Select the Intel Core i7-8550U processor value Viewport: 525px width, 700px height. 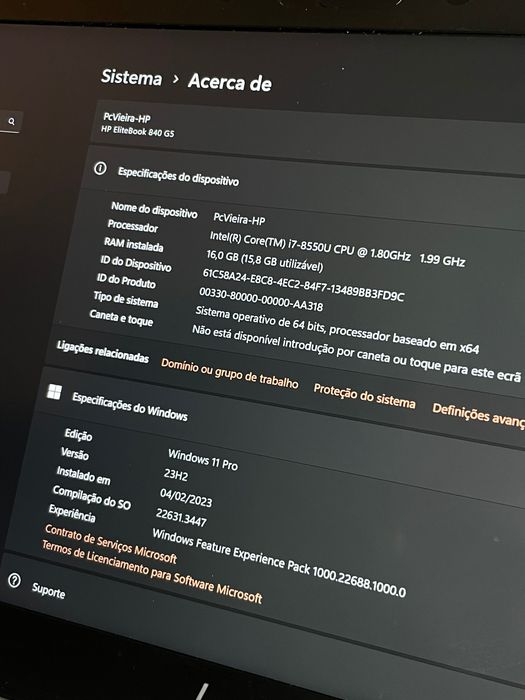click(338, 248)
